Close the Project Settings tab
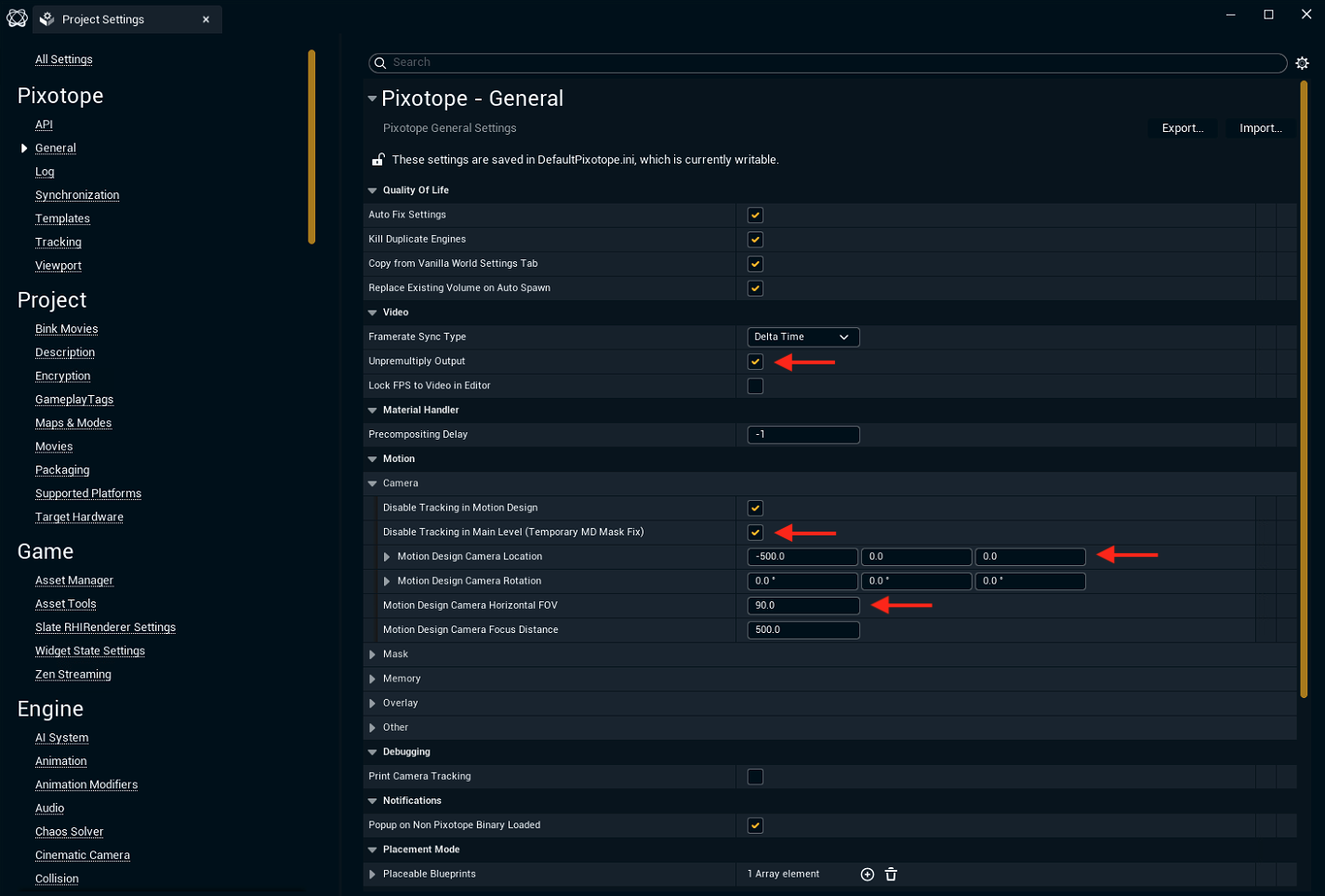Viewport: 1325px width, 896px height. pos(206,20)
